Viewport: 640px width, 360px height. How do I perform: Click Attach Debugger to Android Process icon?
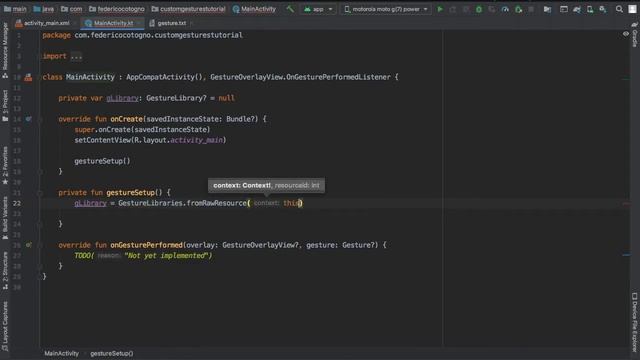pyautogui.click(x=518, y=9)
